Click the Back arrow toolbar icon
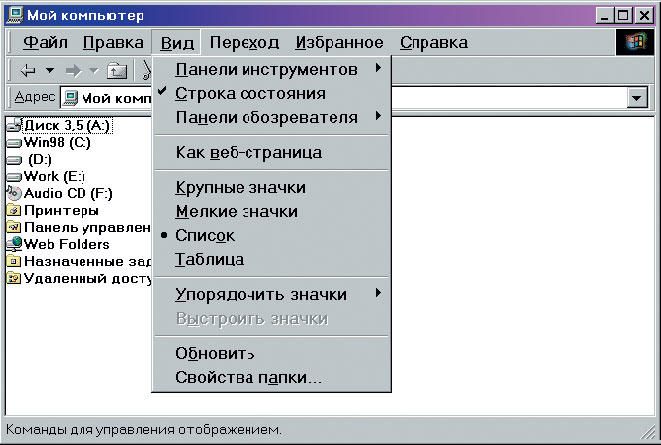 tap(28, 70)
